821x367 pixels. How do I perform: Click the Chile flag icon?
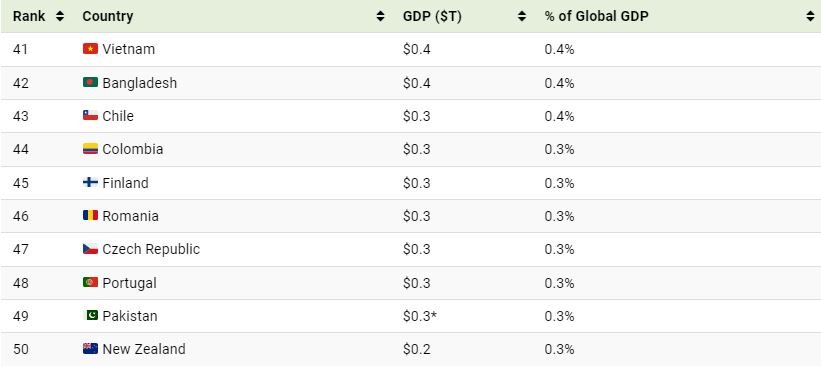click(x=90, y=115)
